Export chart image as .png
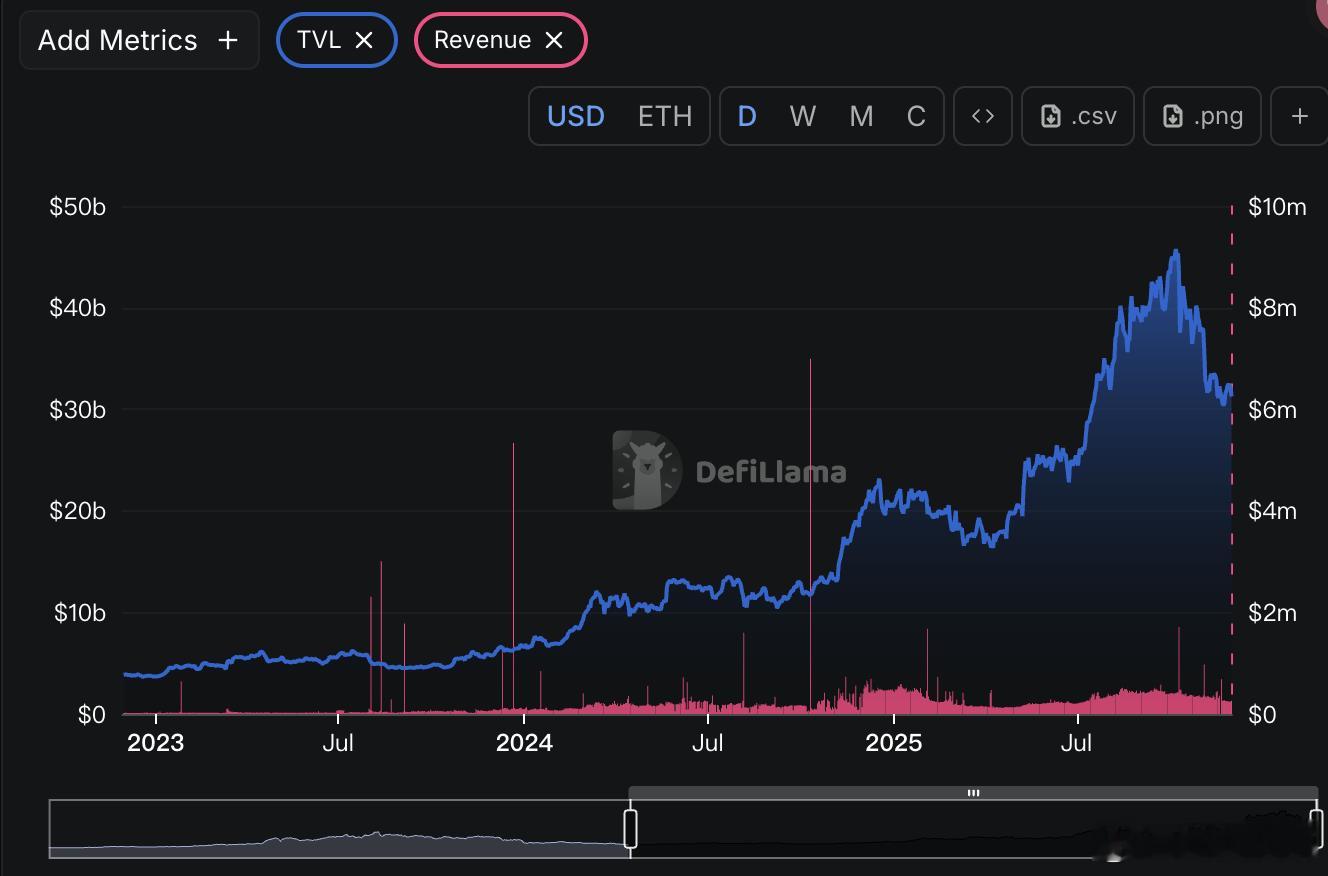The image size is (1328, 876). 1201,116
